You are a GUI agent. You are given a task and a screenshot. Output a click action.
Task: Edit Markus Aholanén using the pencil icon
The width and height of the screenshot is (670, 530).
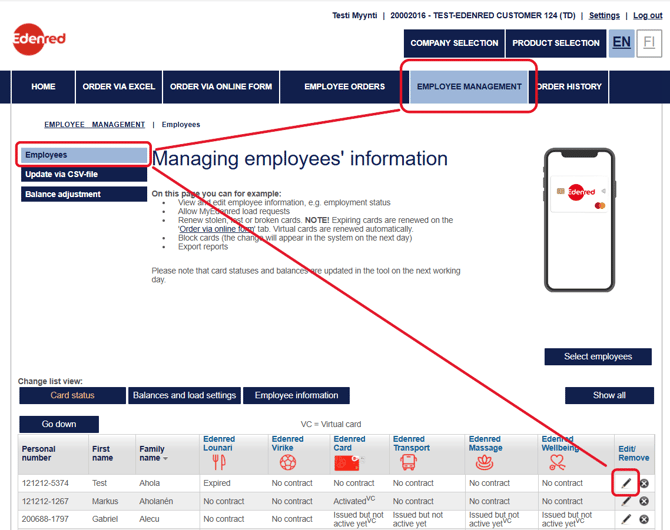(x=626, y=501)
